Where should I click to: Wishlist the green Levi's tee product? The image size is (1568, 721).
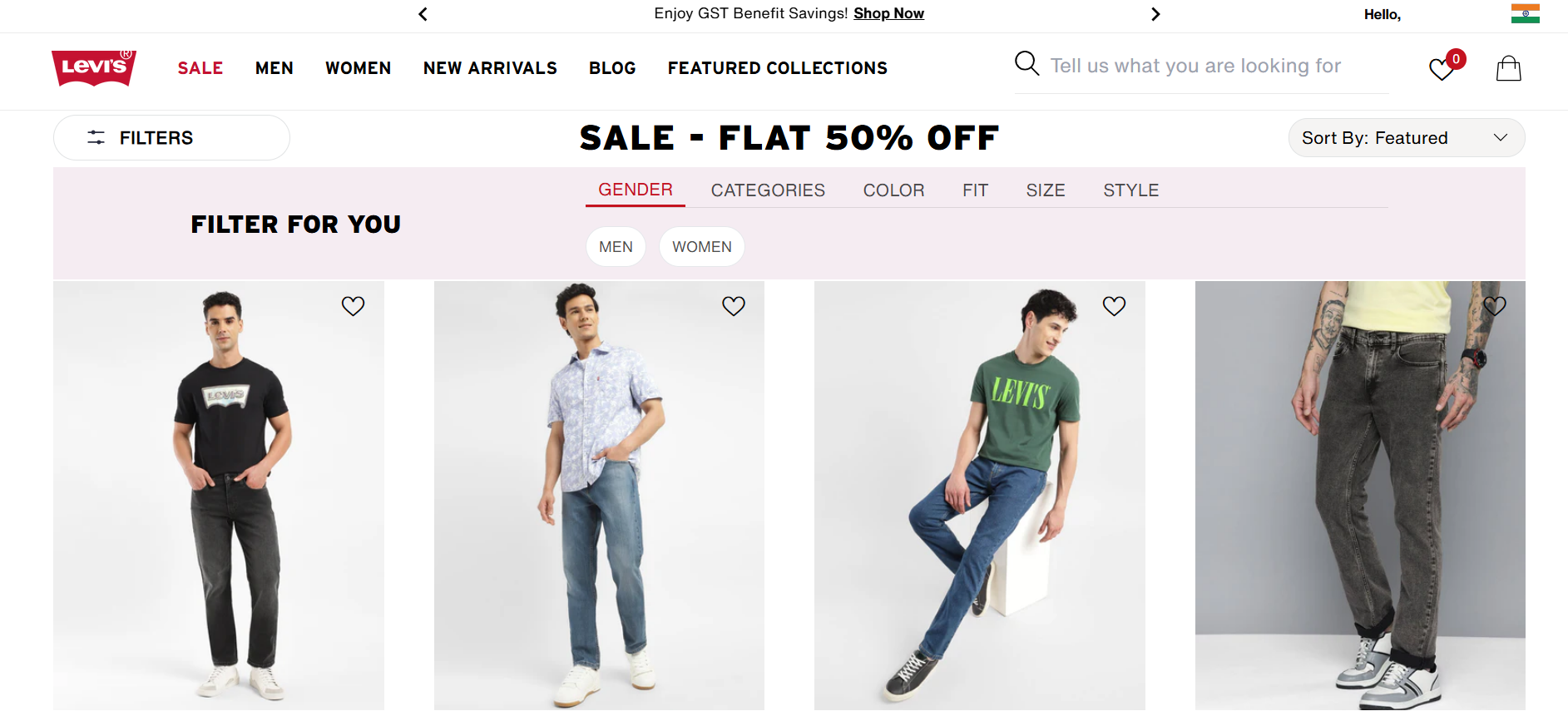click(1114, 306)
